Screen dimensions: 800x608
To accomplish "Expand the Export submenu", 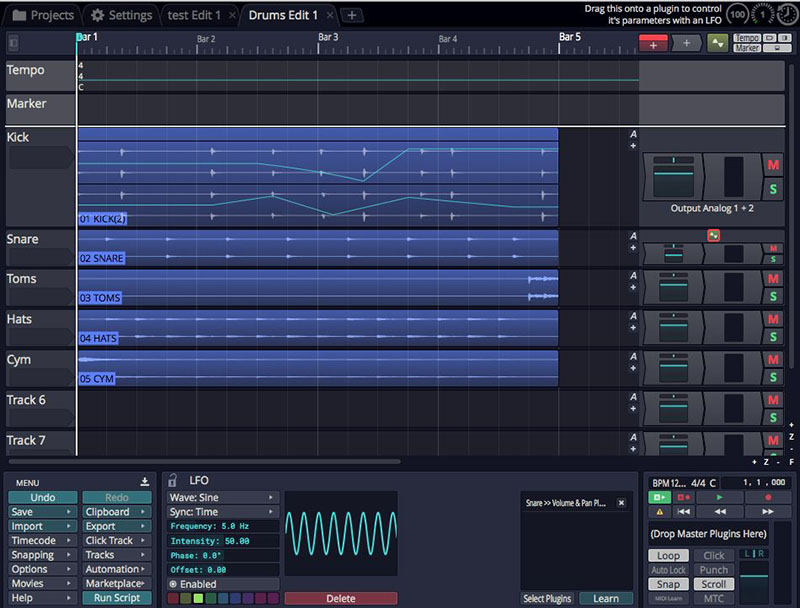I will [x=117, y=526].
